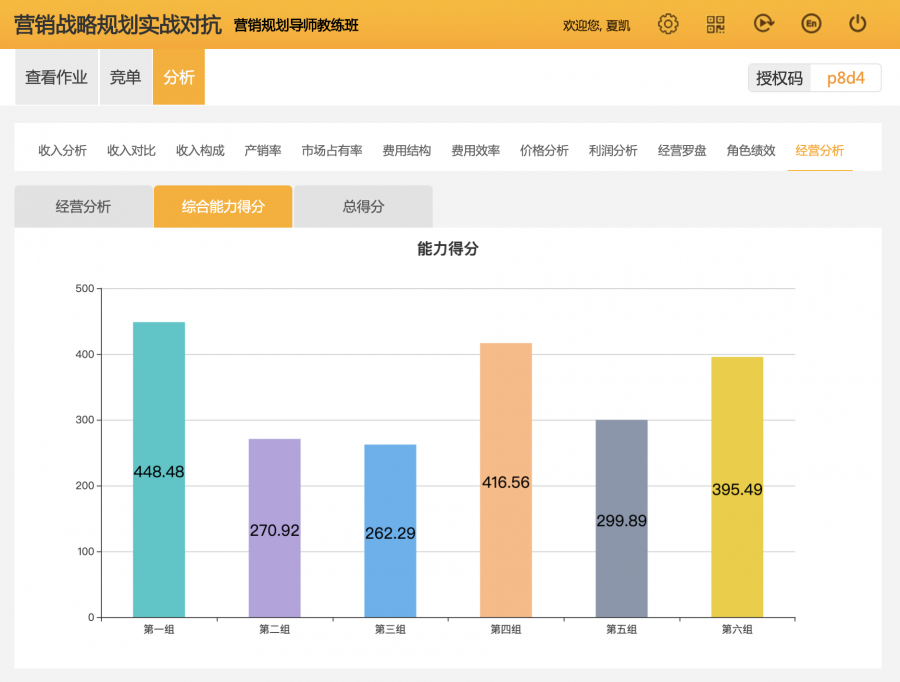Click the 第三组 axis label
This screenshot has height=682, width=900.
(x=390, y=629)
